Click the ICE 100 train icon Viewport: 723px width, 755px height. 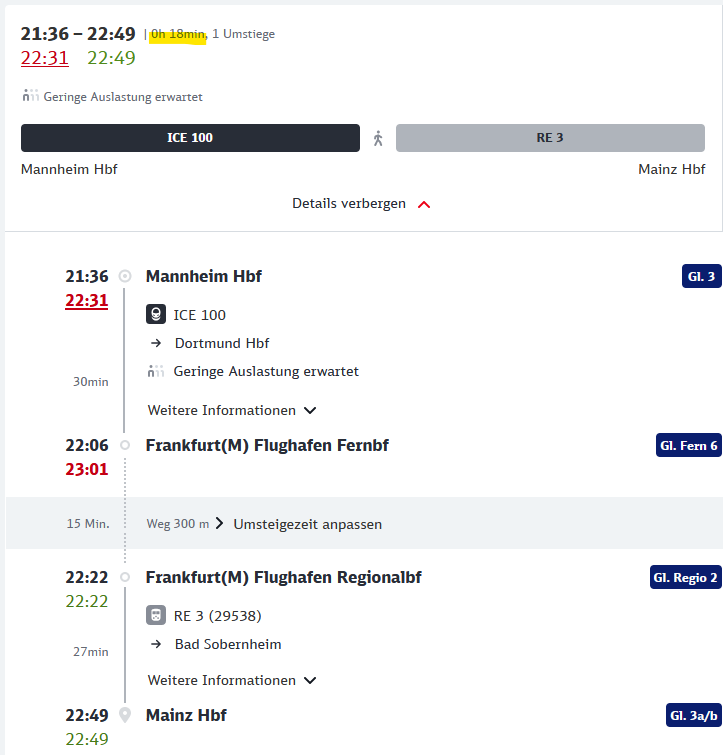pos(156,315)
